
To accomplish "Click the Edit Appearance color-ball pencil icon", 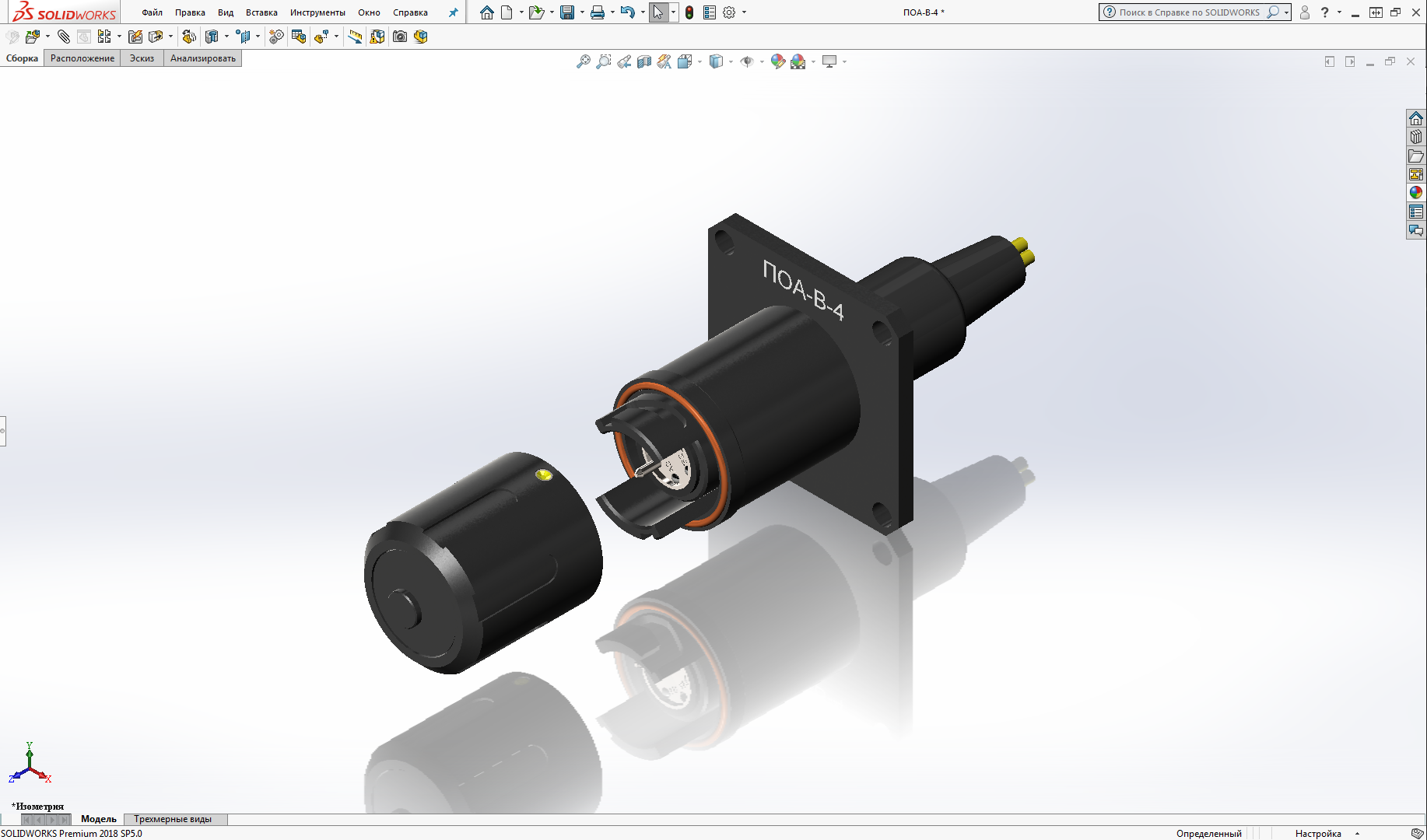I will tap(777, 61).
